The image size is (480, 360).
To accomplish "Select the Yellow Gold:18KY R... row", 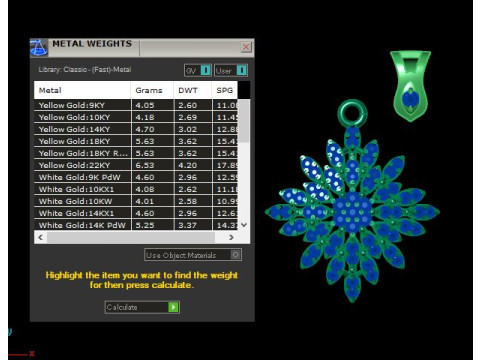I will pos(136,153).
